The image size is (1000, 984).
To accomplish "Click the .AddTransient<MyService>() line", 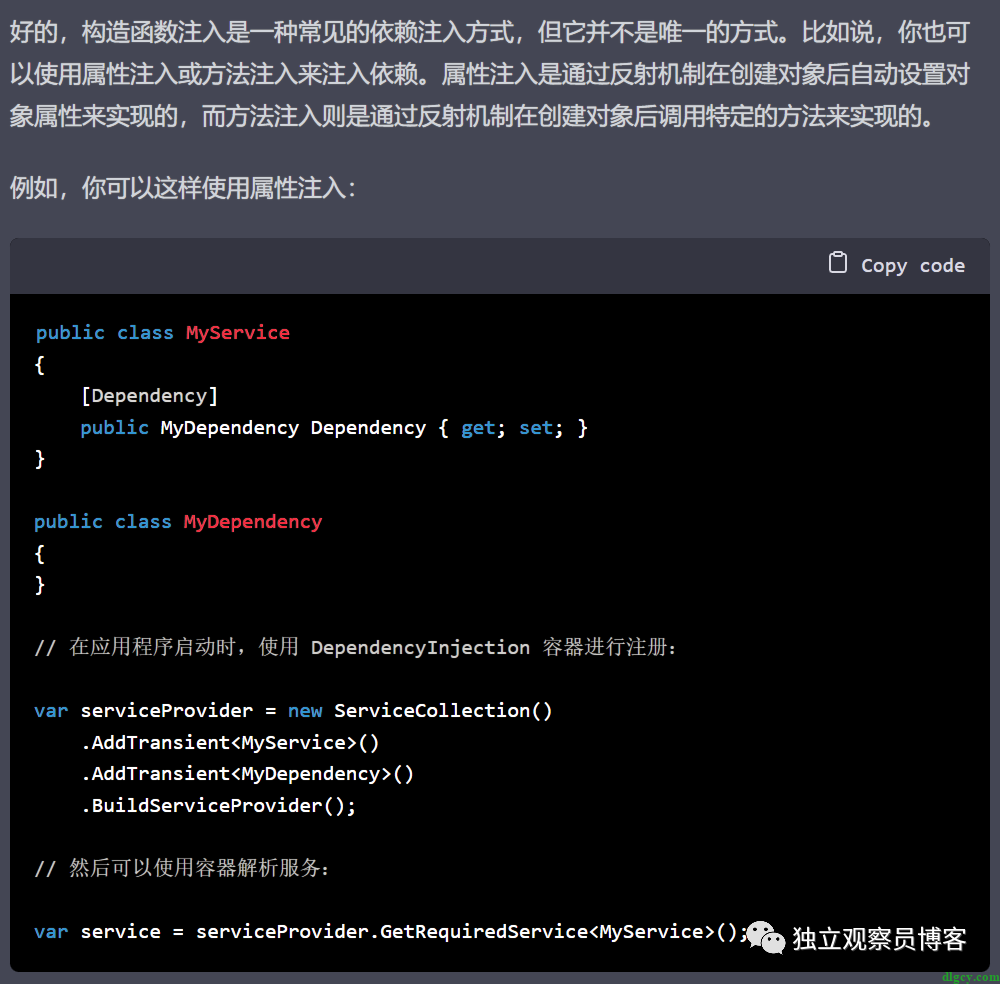I will [230, 742].
